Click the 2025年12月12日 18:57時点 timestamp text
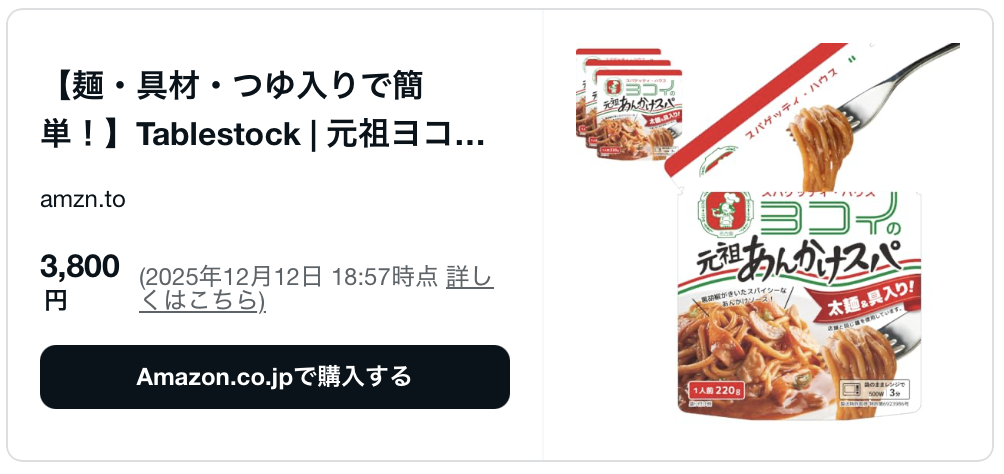 [x=289, y=277]
